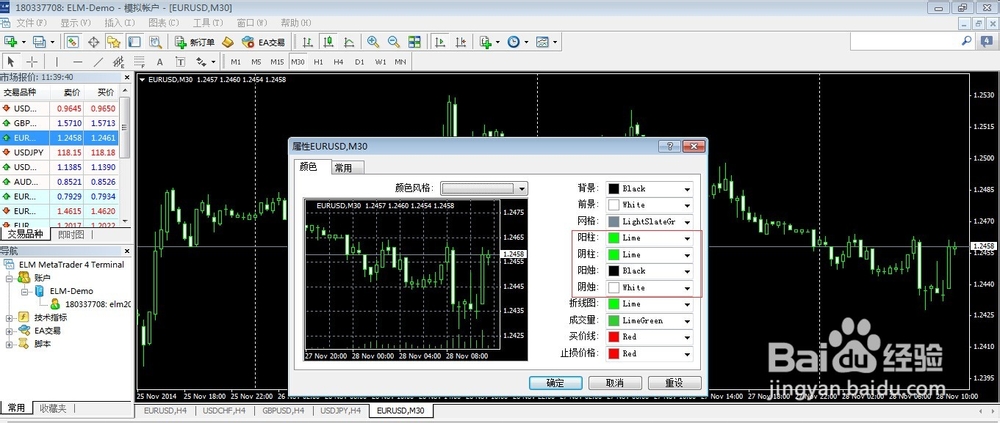Switch chart to candlesticks icon
This screenshot has height=423, width=1000.
coord(328,42)
